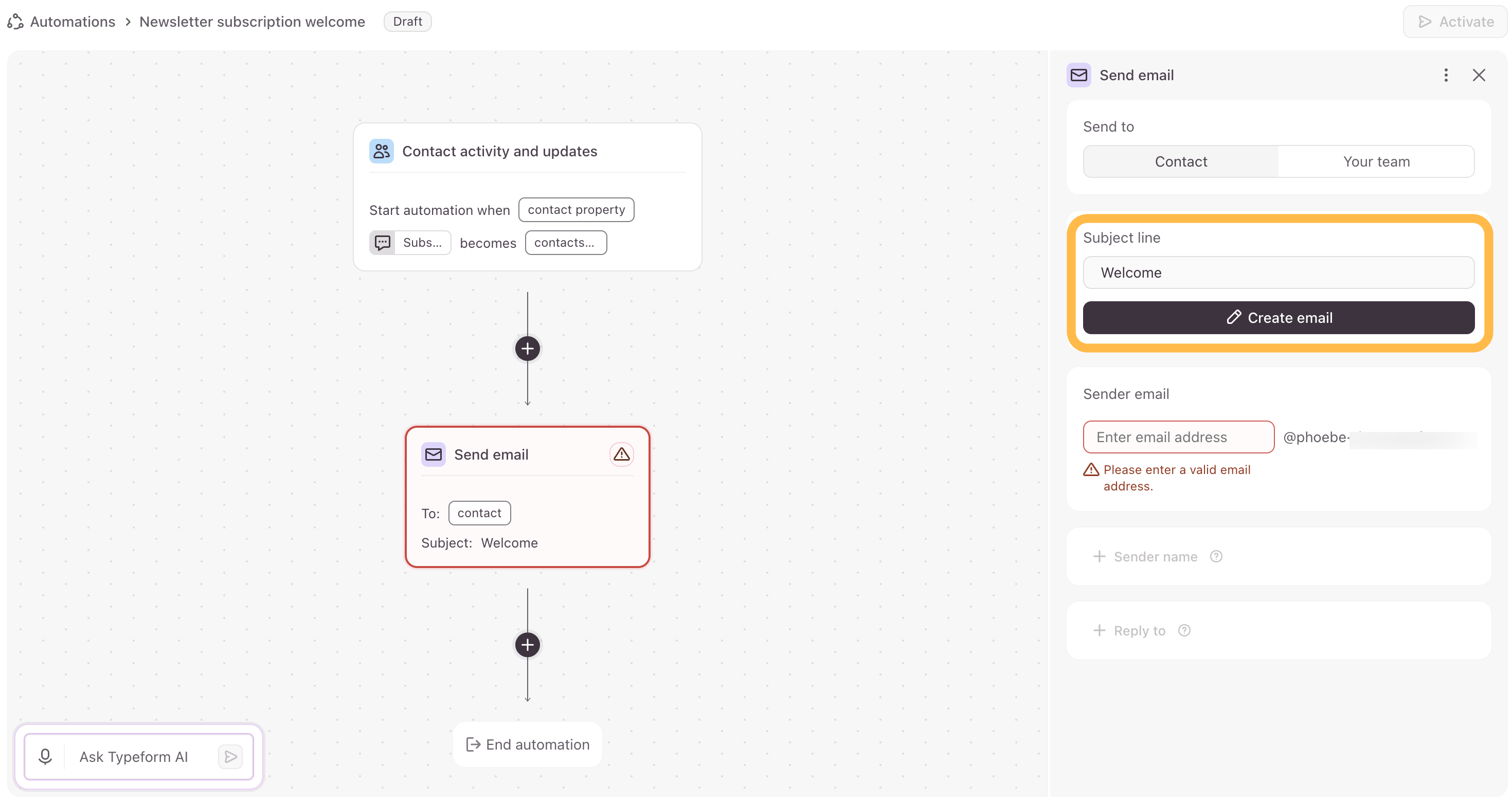
Task: Expand the Reply to section
Action: pos(1129,630)
